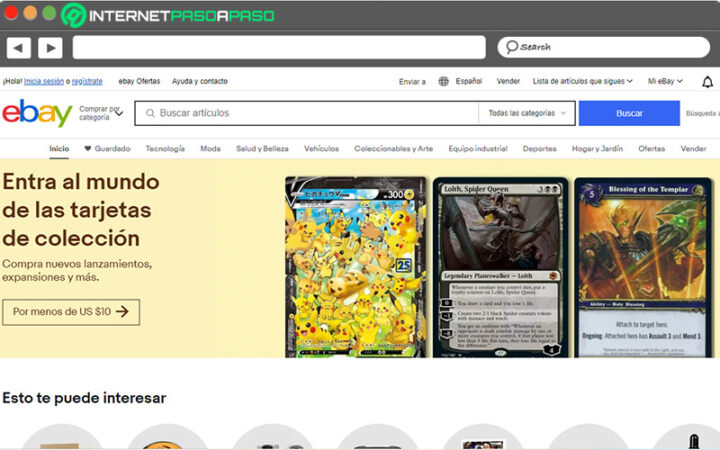This screenshot has width=720, height=450.
Task: Click the browser back arrow button
Action: pyautogui.click(x=19, y=47)
